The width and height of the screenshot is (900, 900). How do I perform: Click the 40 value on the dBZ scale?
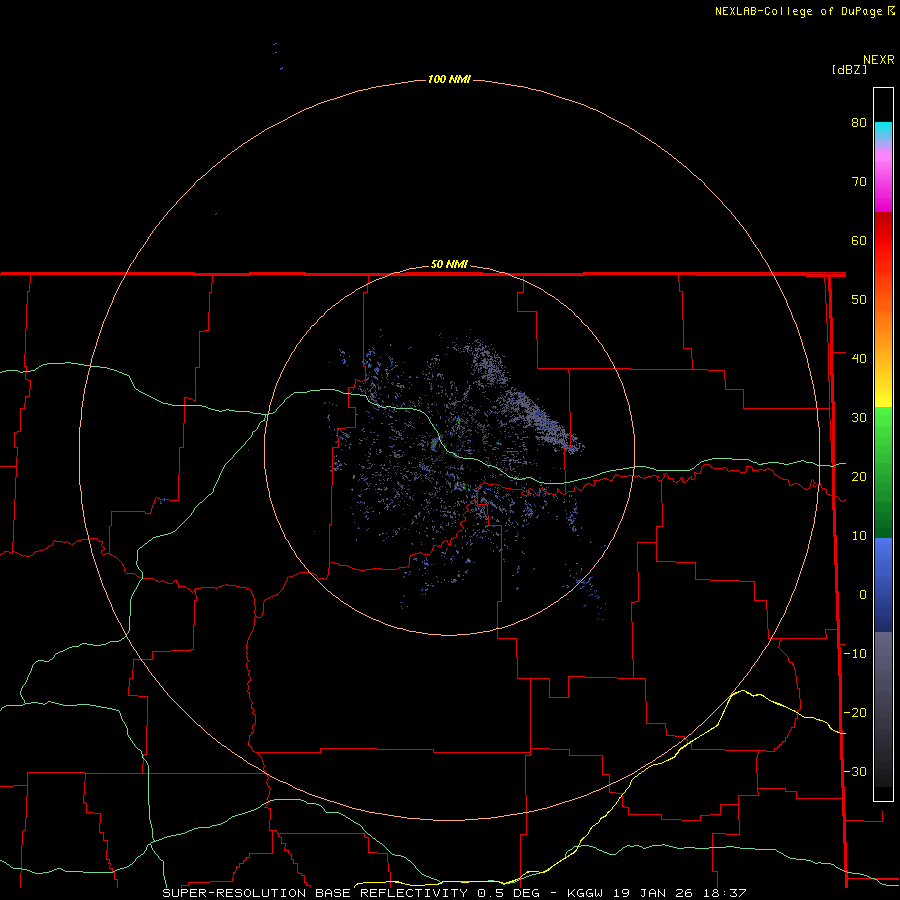pos(859,359)
